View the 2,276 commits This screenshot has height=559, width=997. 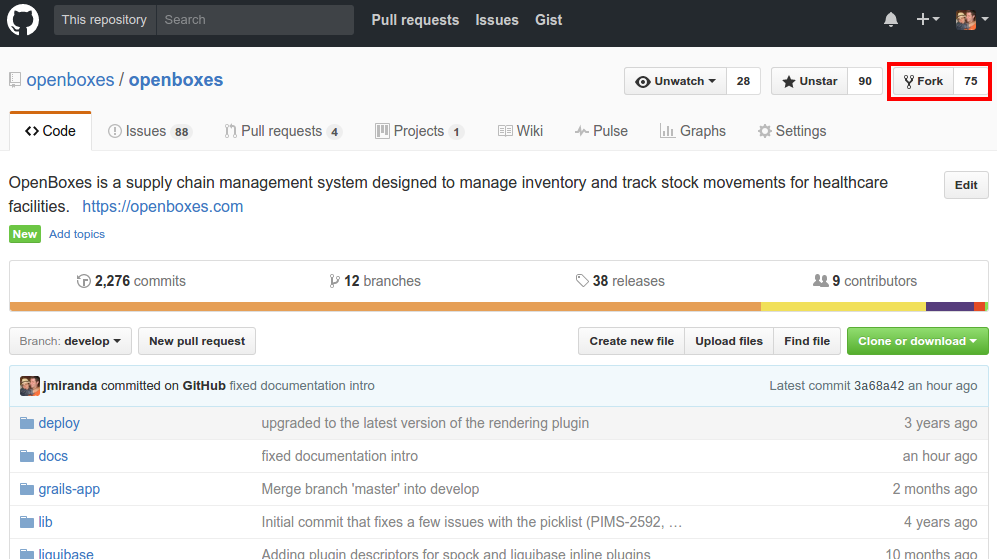[131, 281]
